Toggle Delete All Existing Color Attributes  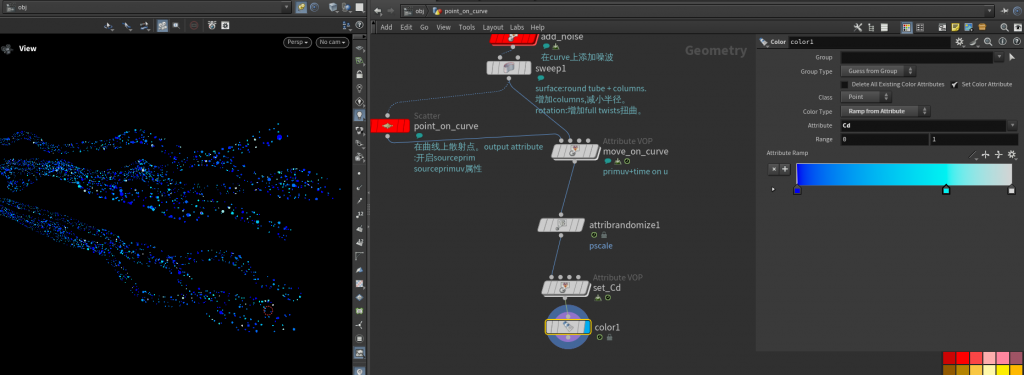844,84
